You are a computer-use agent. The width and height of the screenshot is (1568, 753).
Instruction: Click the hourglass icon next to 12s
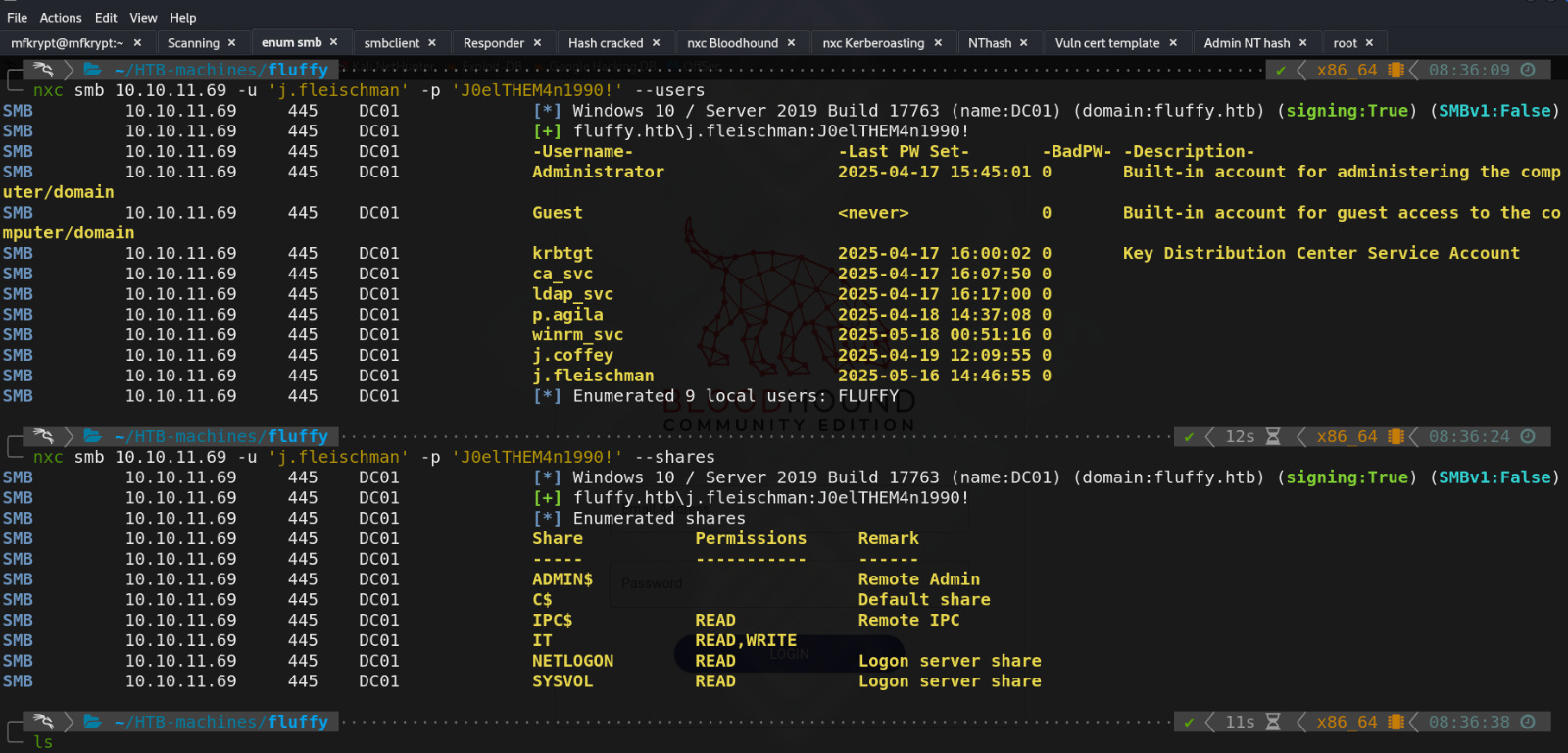pos(1273,436)
